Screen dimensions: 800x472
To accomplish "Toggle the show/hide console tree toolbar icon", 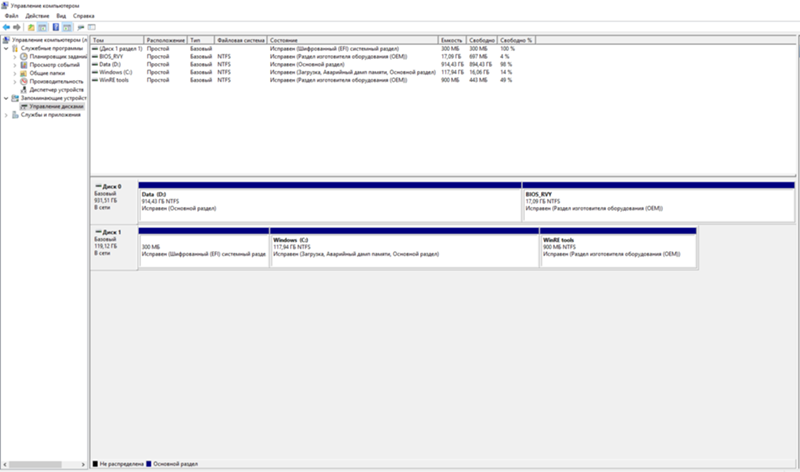I will pos(42,27).
